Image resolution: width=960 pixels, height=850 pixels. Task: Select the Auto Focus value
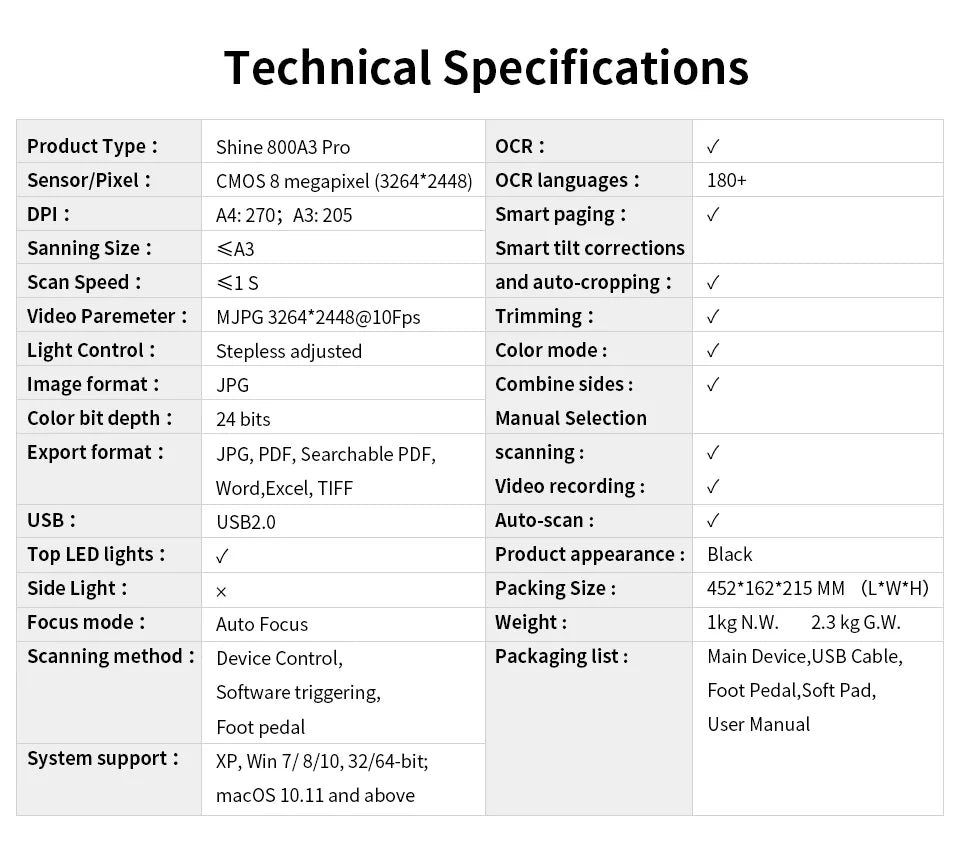point(262,624)
